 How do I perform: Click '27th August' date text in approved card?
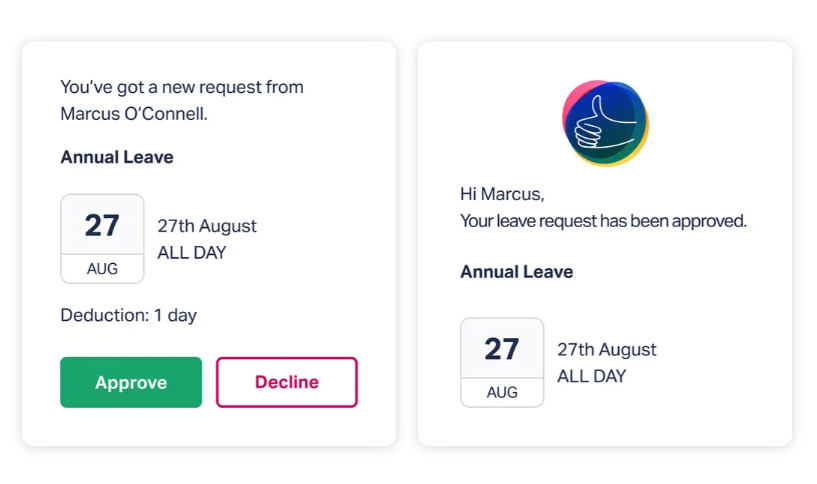606,349
